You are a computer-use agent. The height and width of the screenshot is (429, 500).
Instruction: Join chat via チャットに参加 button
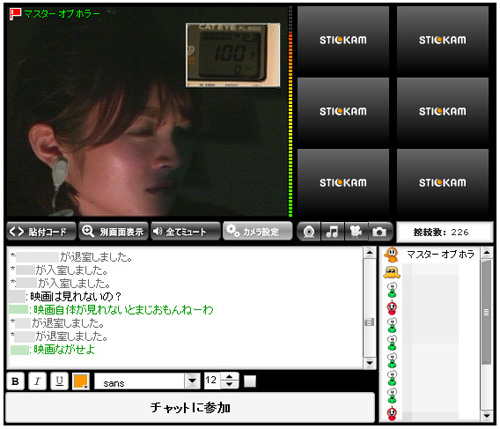pyautogui.click(x=190, y=408)
